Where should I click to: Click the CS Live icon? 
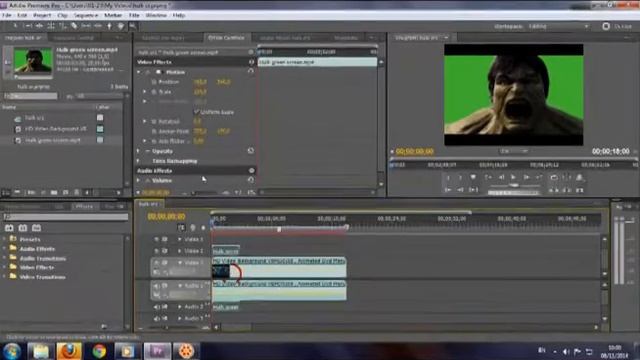[x=606, y=26]
